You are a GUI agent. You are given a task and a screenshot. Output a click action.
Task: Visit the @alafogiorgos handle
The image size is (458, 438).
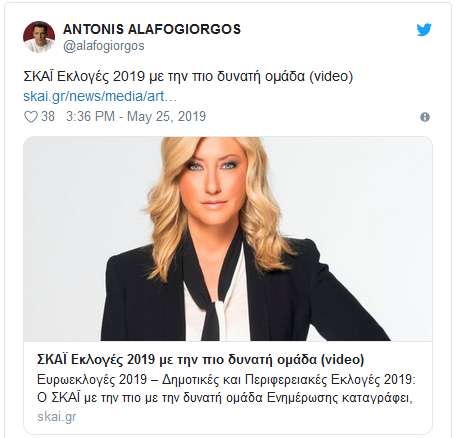click(x=104, y=46)
